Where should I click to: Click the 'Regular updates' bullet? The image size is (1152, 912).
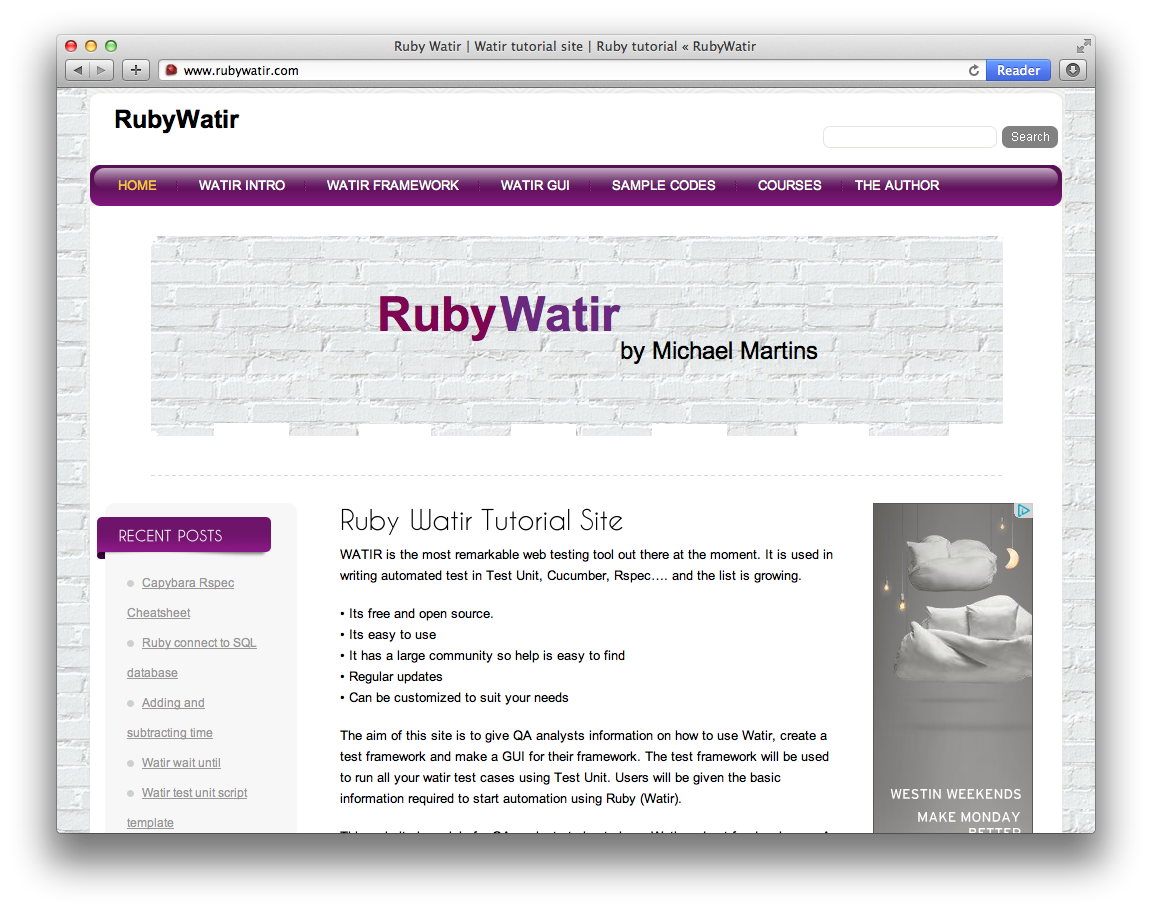pyautogui.click(x=391, y=677)
